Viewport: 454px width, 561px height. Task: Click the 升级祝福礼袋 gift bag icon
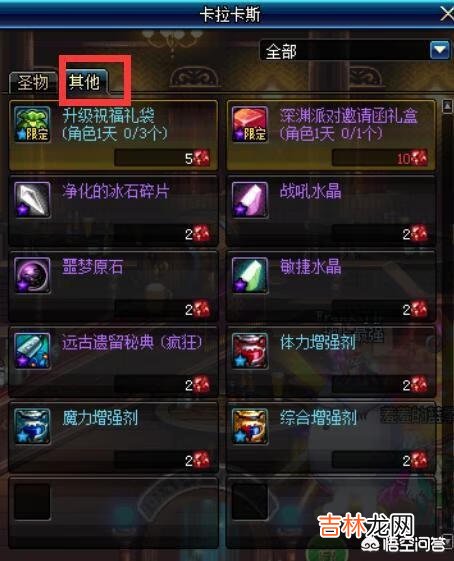pyautogui.click(x=32, y=124)
